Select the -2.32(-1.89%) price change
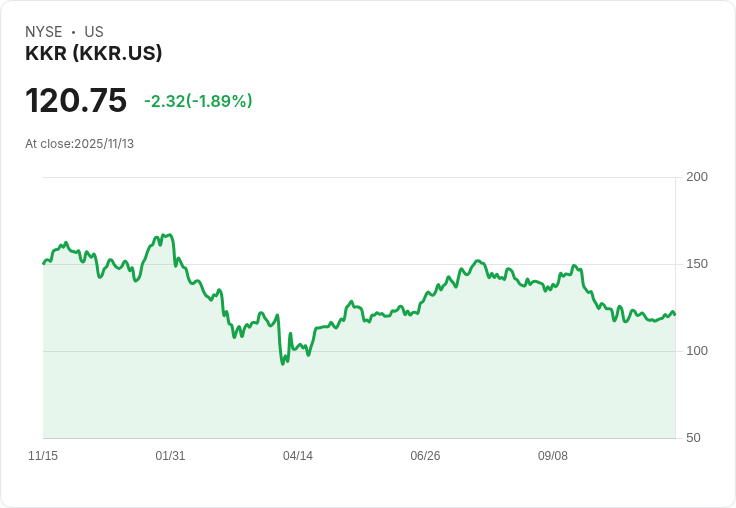The height and width of the screenshot is (508, 736). coord(198,101)
